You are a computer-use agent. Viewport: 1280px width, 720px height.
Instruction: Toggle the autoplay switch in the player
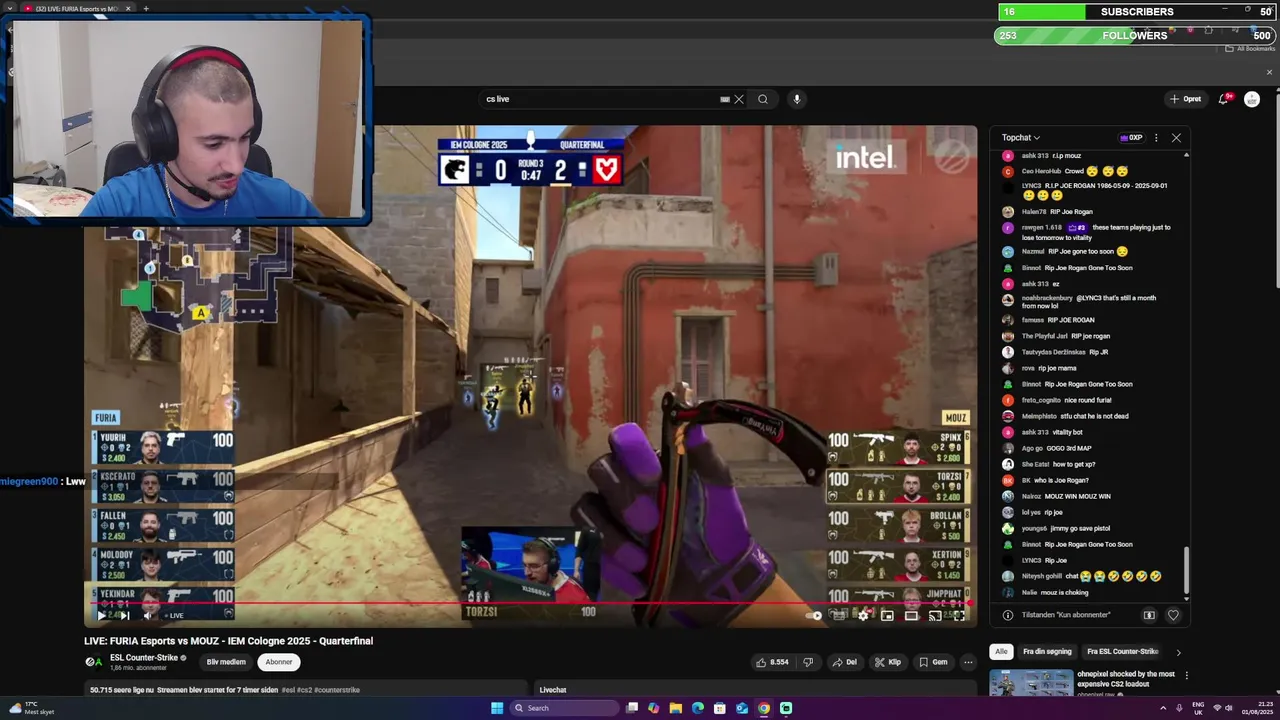pos(816,615)
